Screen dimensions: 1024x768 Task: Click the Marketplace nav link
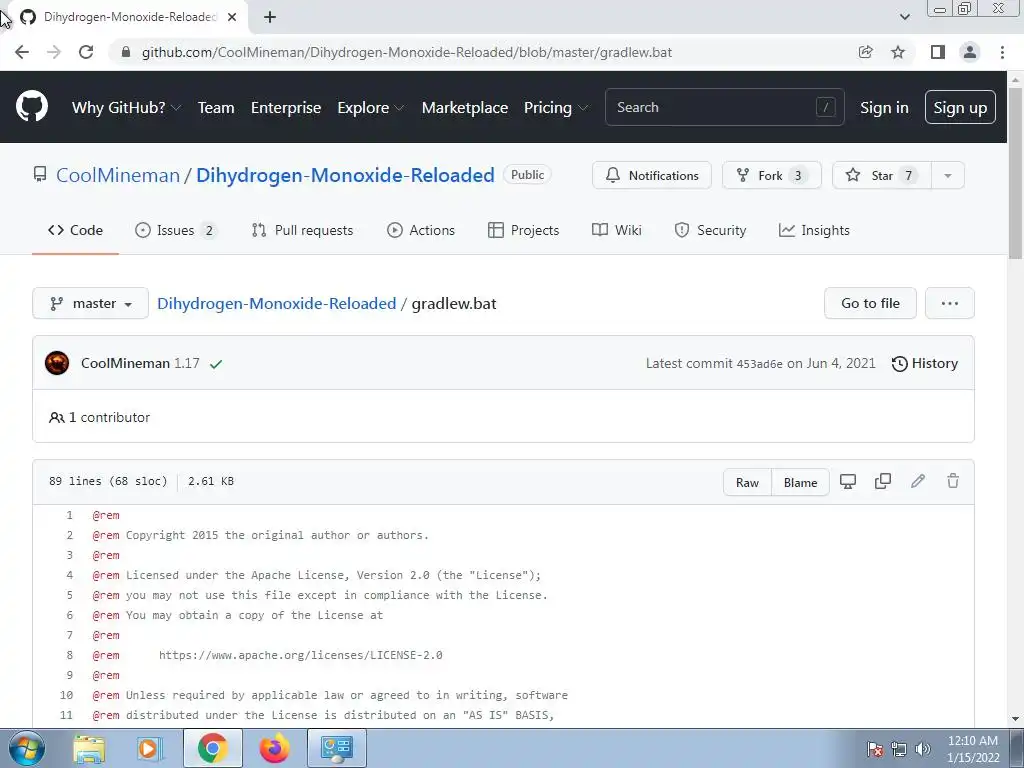coord(465,107)
